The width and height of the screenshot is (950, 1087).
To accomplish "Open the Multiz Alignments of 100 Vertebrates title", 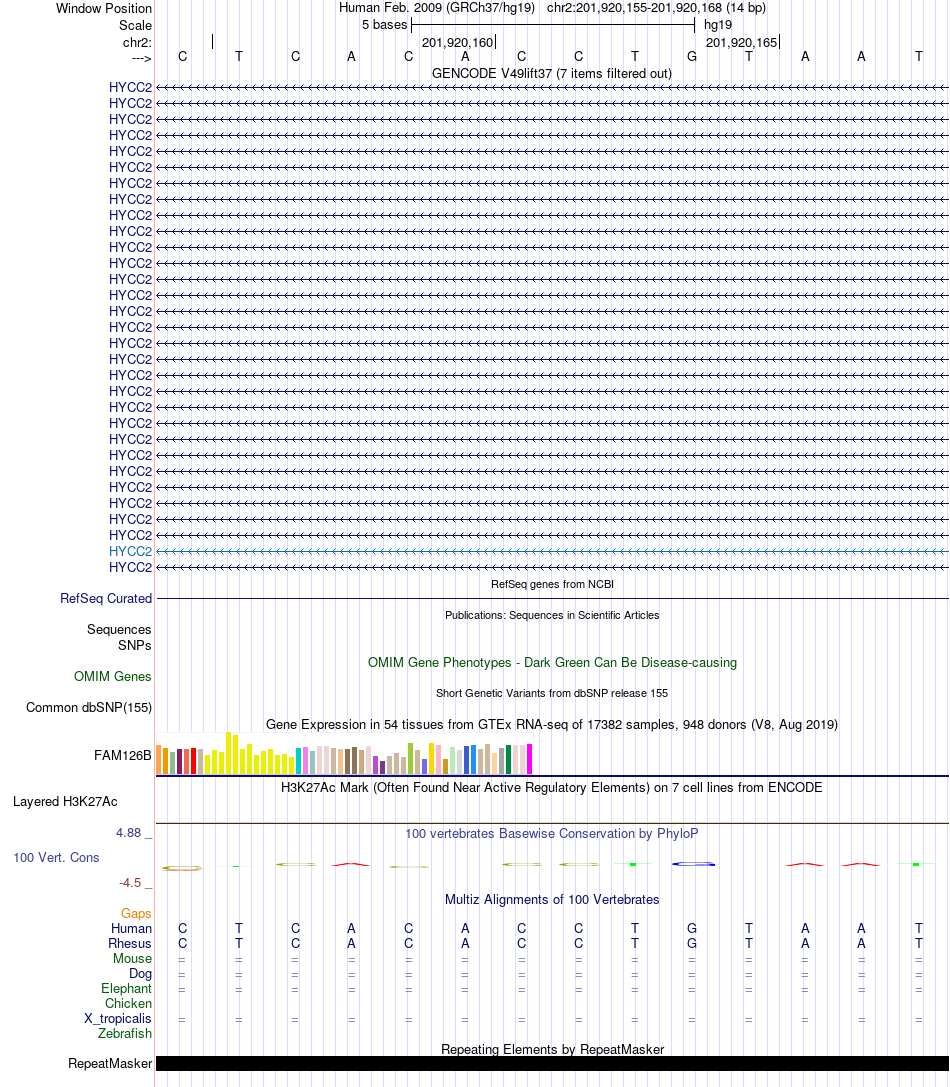I will click(x=552, y=899).
